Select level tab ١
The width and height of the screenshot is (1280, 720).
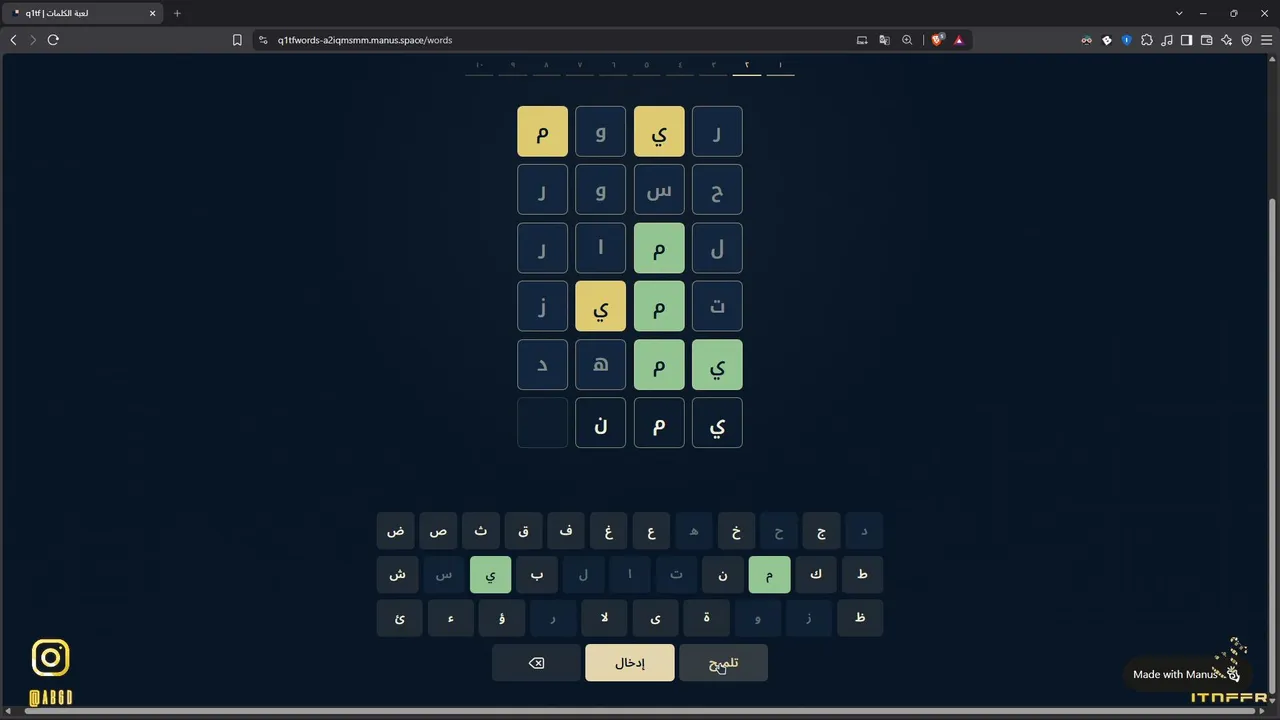tap(780, 66)
